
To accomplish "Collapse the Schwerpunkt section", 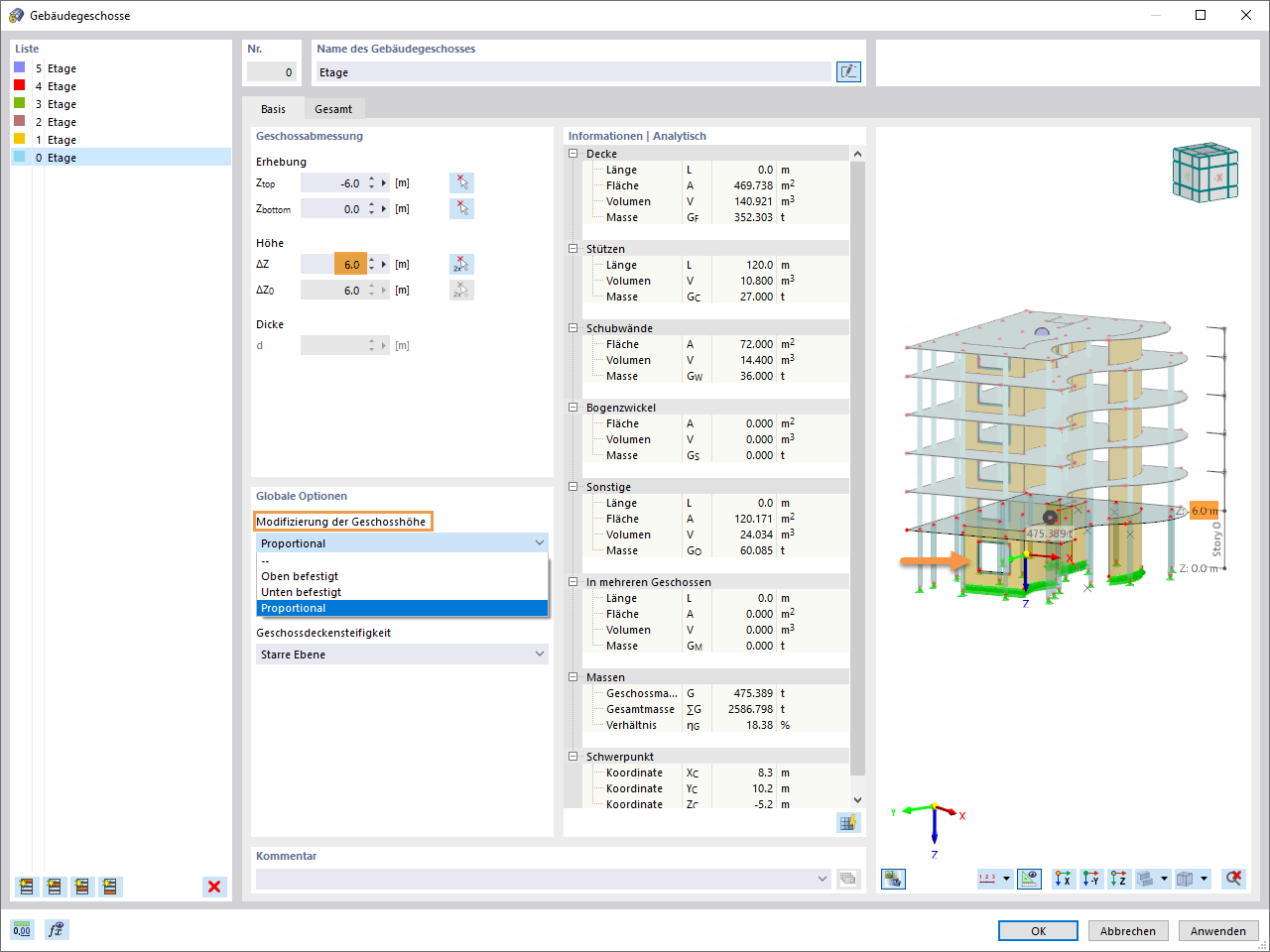I will point(572,757).
